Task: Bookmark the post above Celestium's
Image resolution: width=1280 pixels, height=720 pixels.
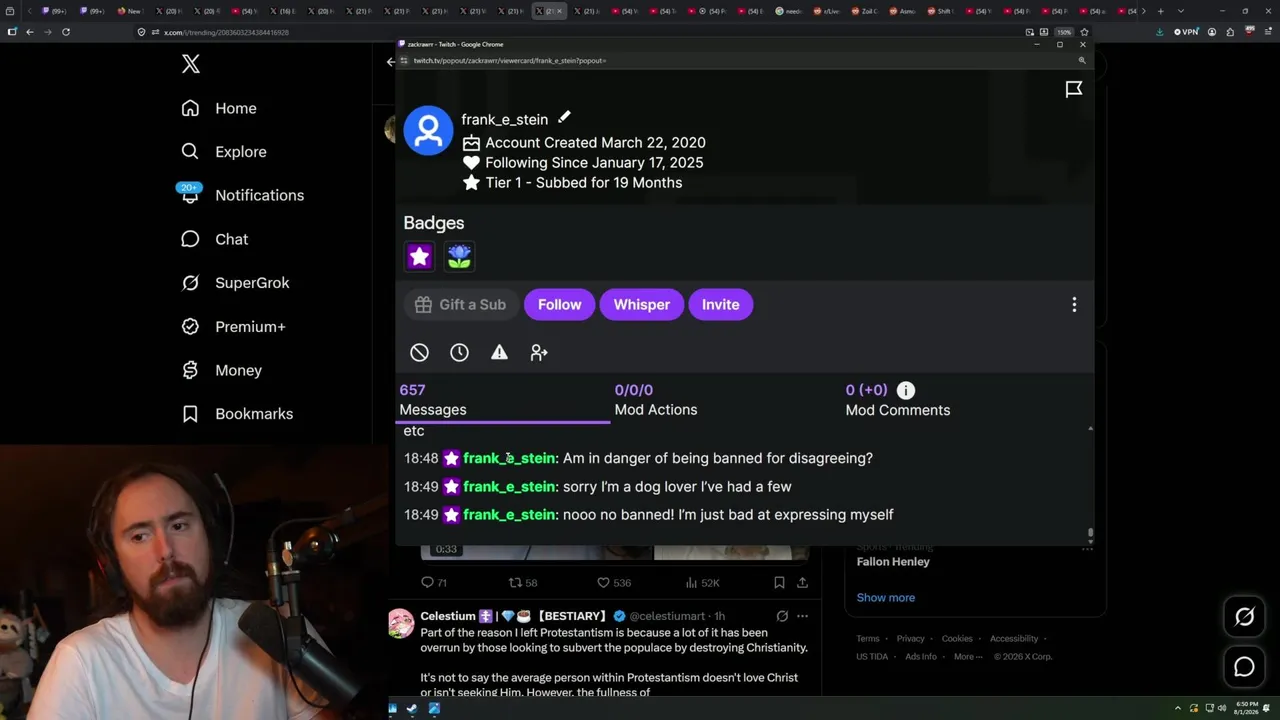Action: click(x=779, y=582)
